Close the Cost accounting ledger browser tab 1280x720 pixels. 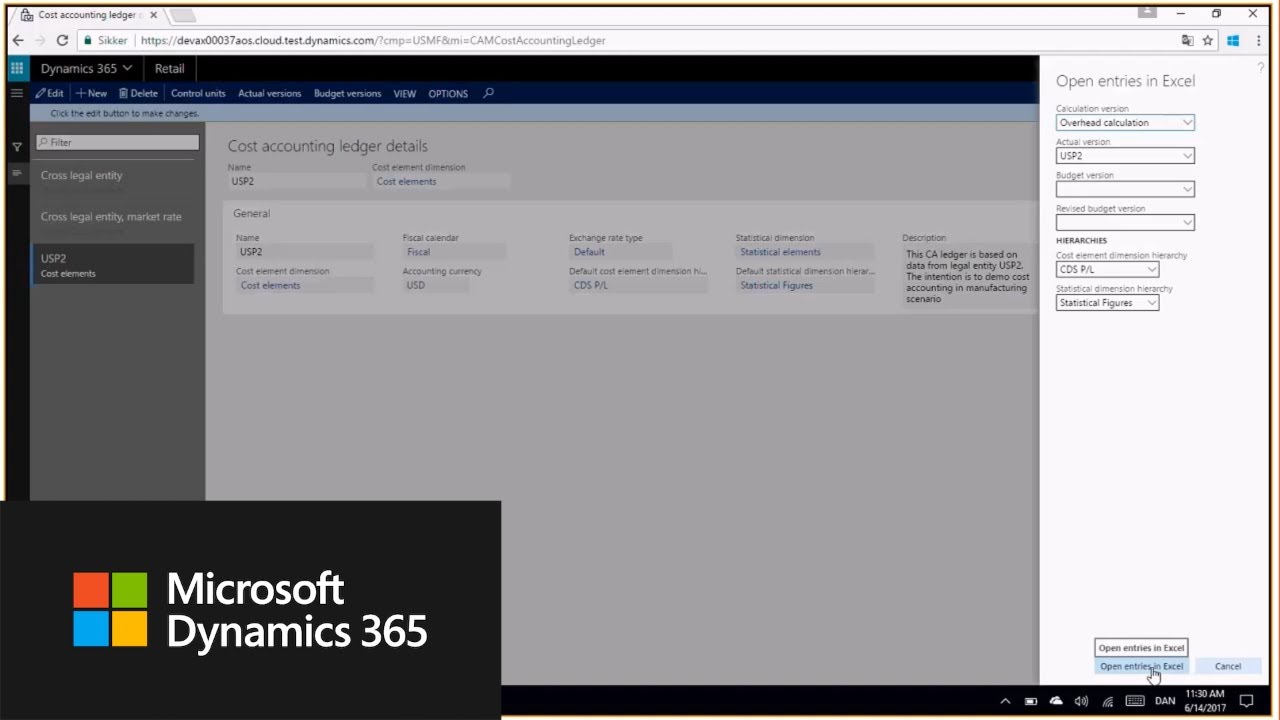[x=153, y=15]
